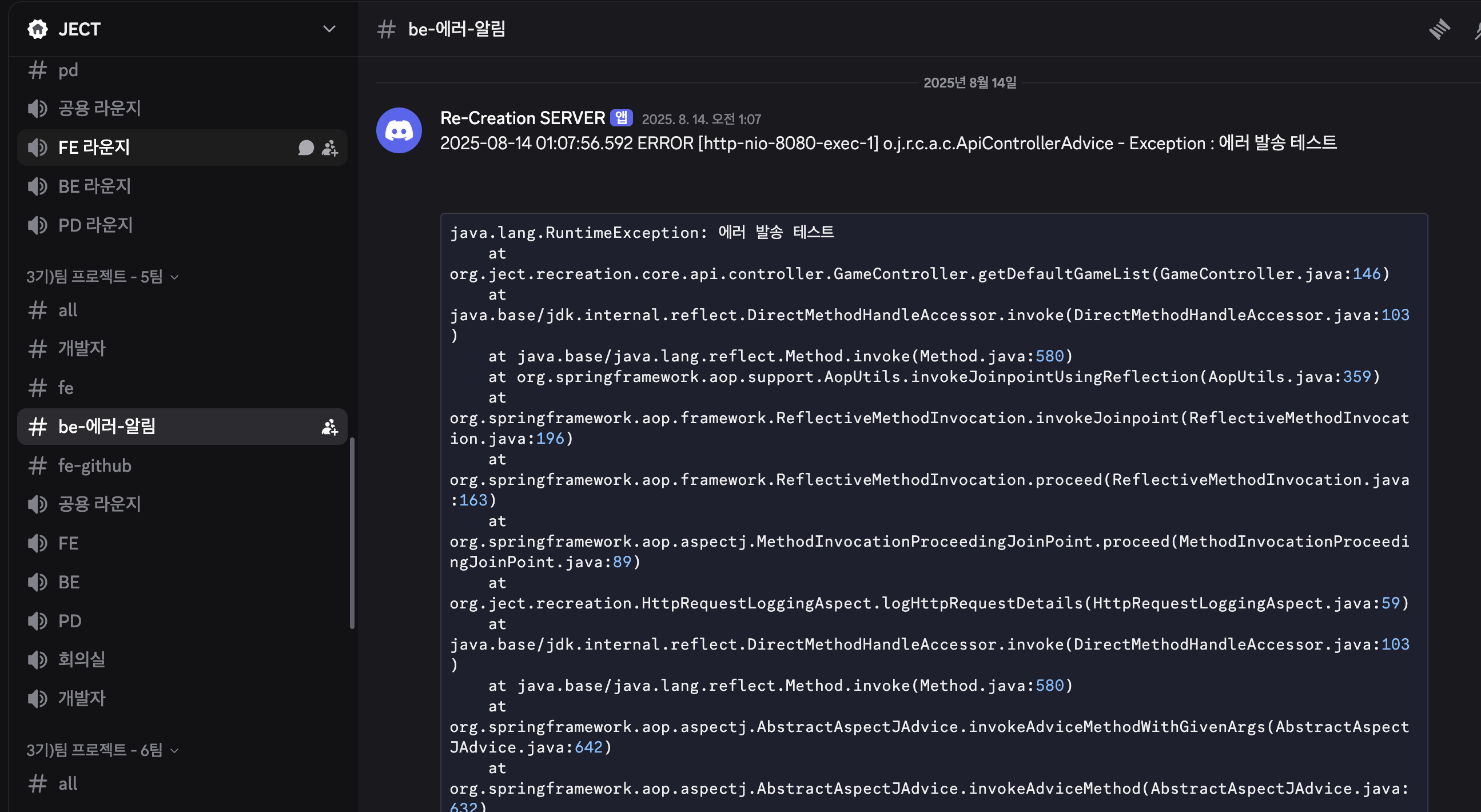Screen dimensions: 1481x812
Task: Open chat icon on FE 라운지 channel
Action: click(x=306, y=148)
